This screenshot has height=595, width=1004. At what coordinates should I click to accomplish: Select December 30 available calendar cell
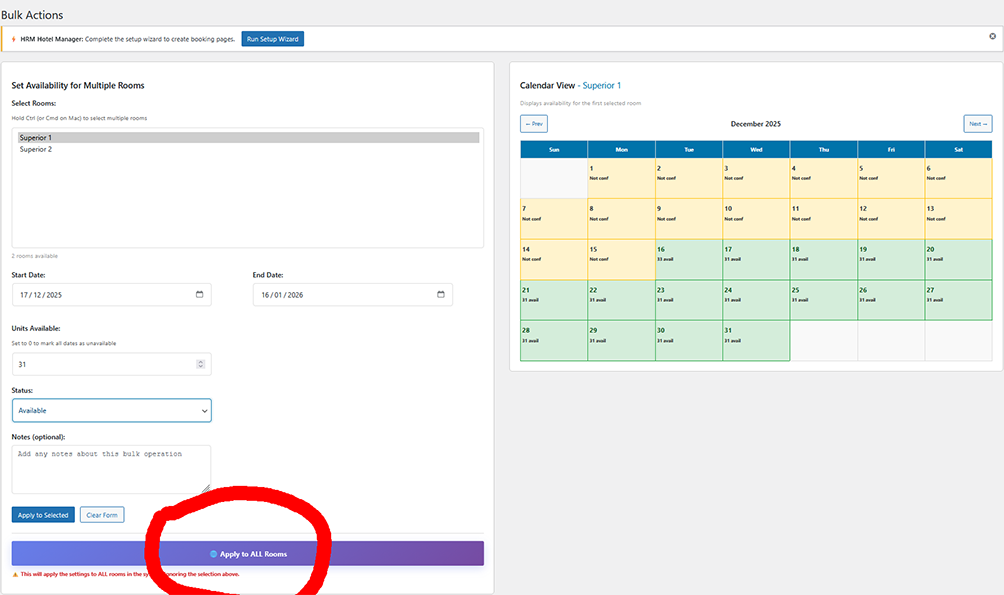pyautogui.click(x=689, y=341)
